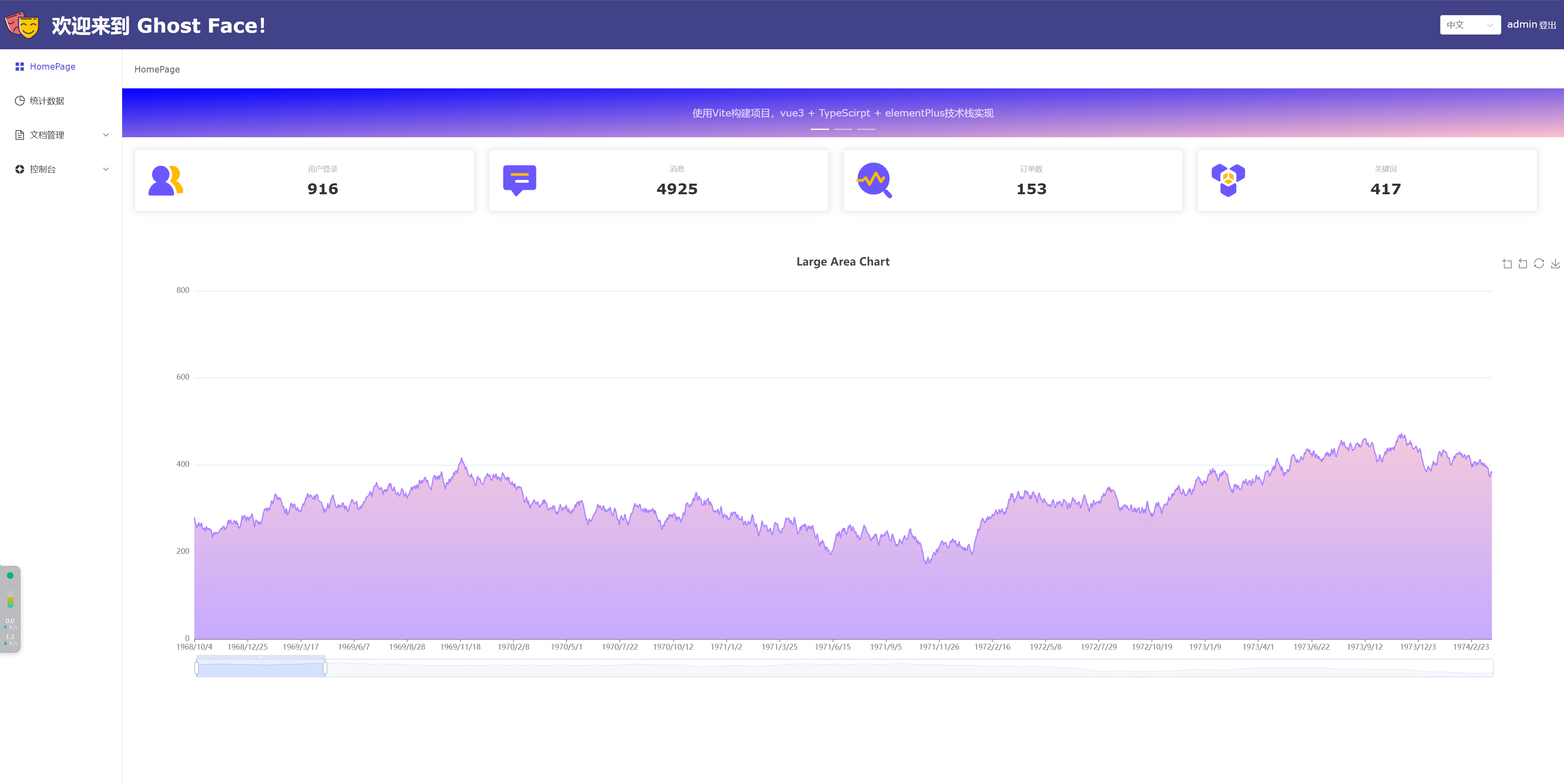Click the 消息 chat bubble icon
Image resolution: width=1564 pixels, height=784 pixels.
pyautogui.click(x=520, y=180)
